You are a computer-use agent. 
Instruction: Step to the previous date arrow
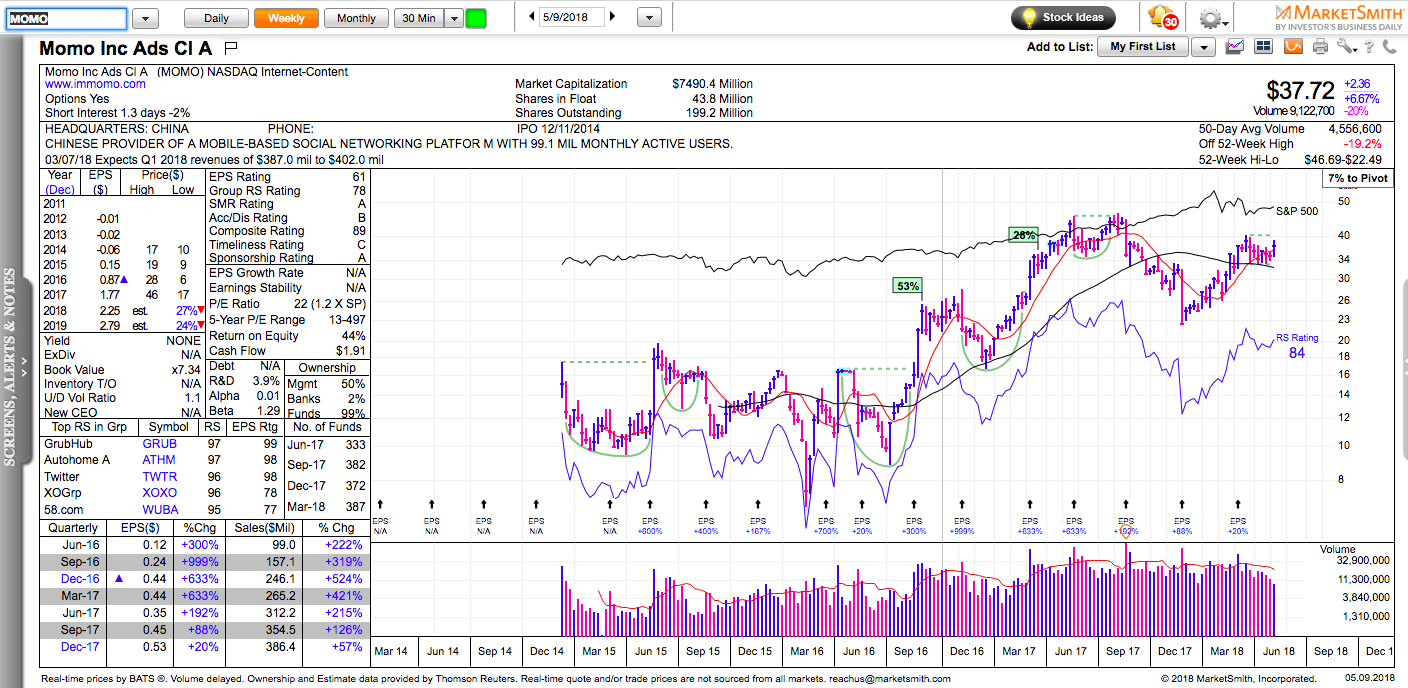click(x=532, y=17)
